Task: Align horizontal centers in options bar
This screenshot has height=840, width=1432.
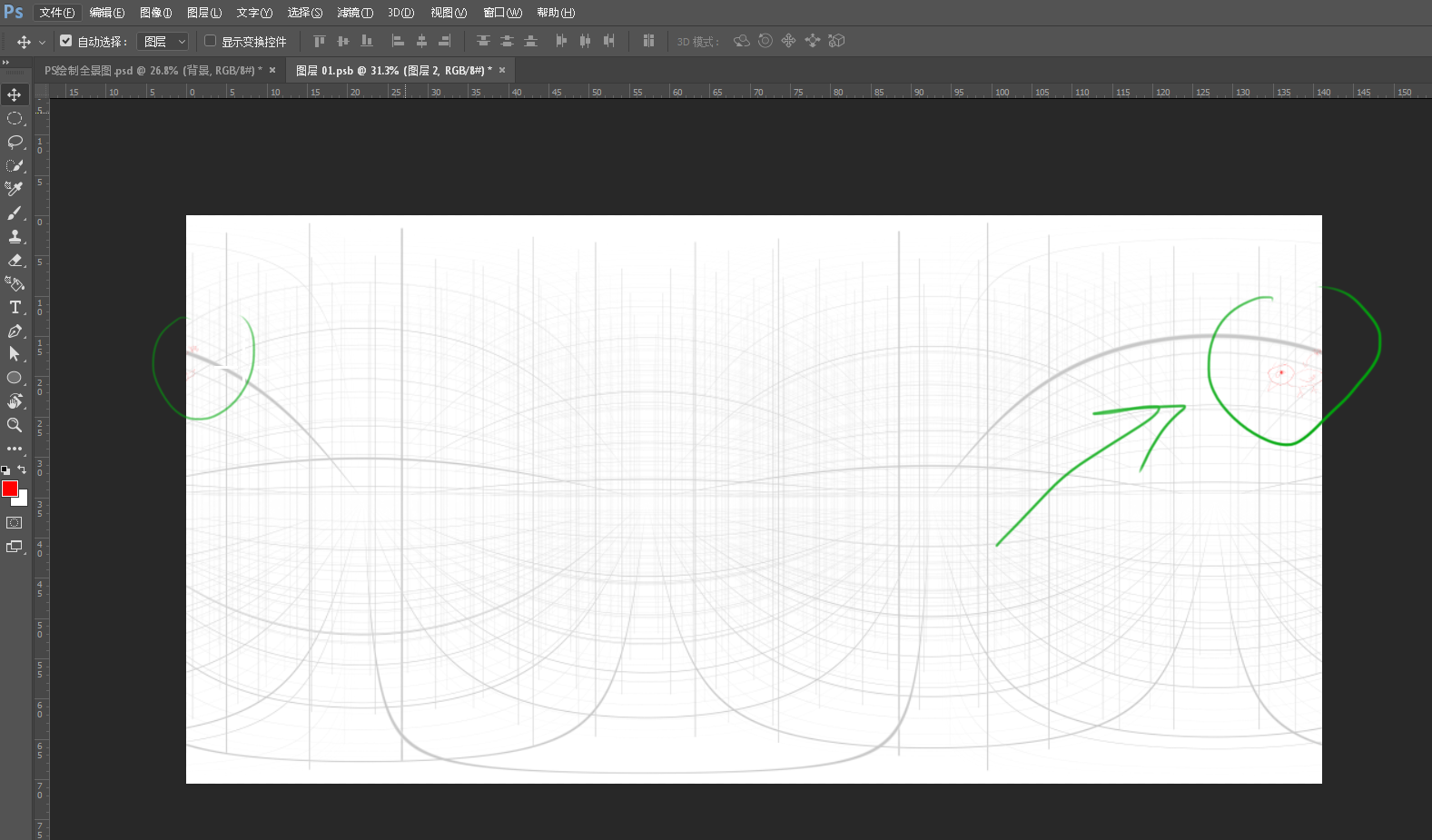Action: [421, 41]
